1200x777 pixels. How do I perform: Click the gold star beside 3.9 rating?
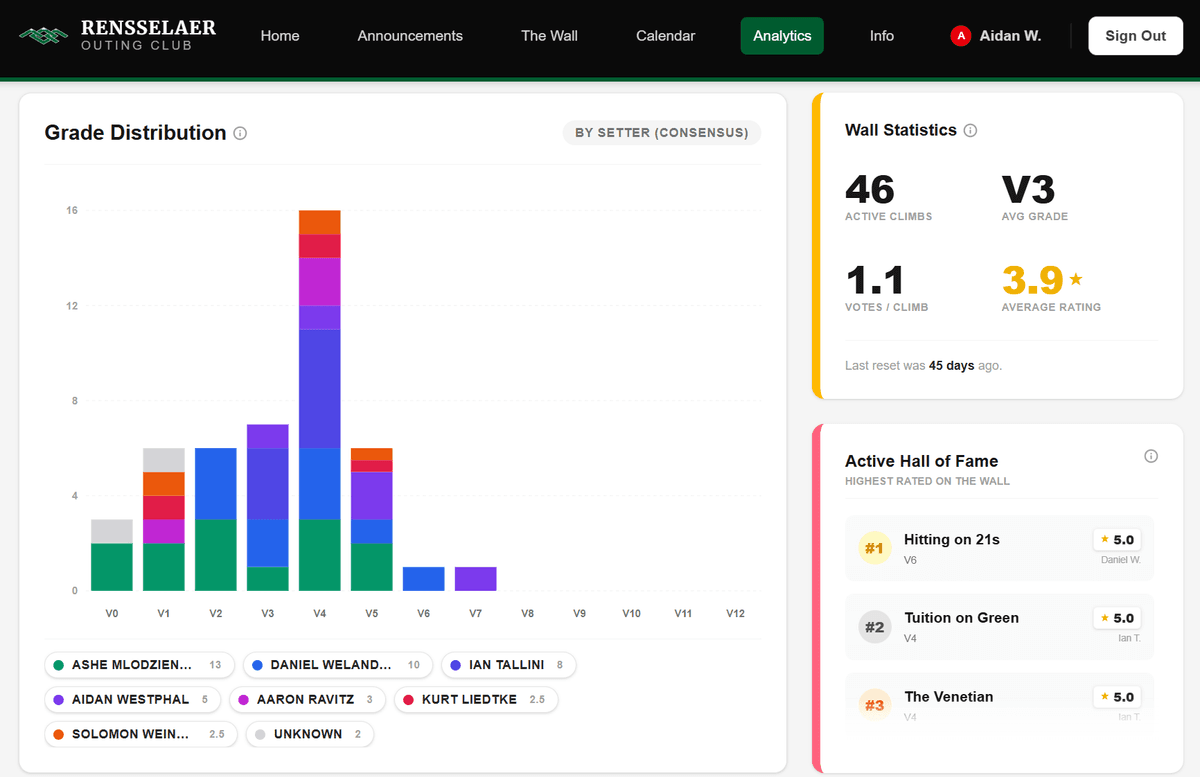coord(1076,279)
